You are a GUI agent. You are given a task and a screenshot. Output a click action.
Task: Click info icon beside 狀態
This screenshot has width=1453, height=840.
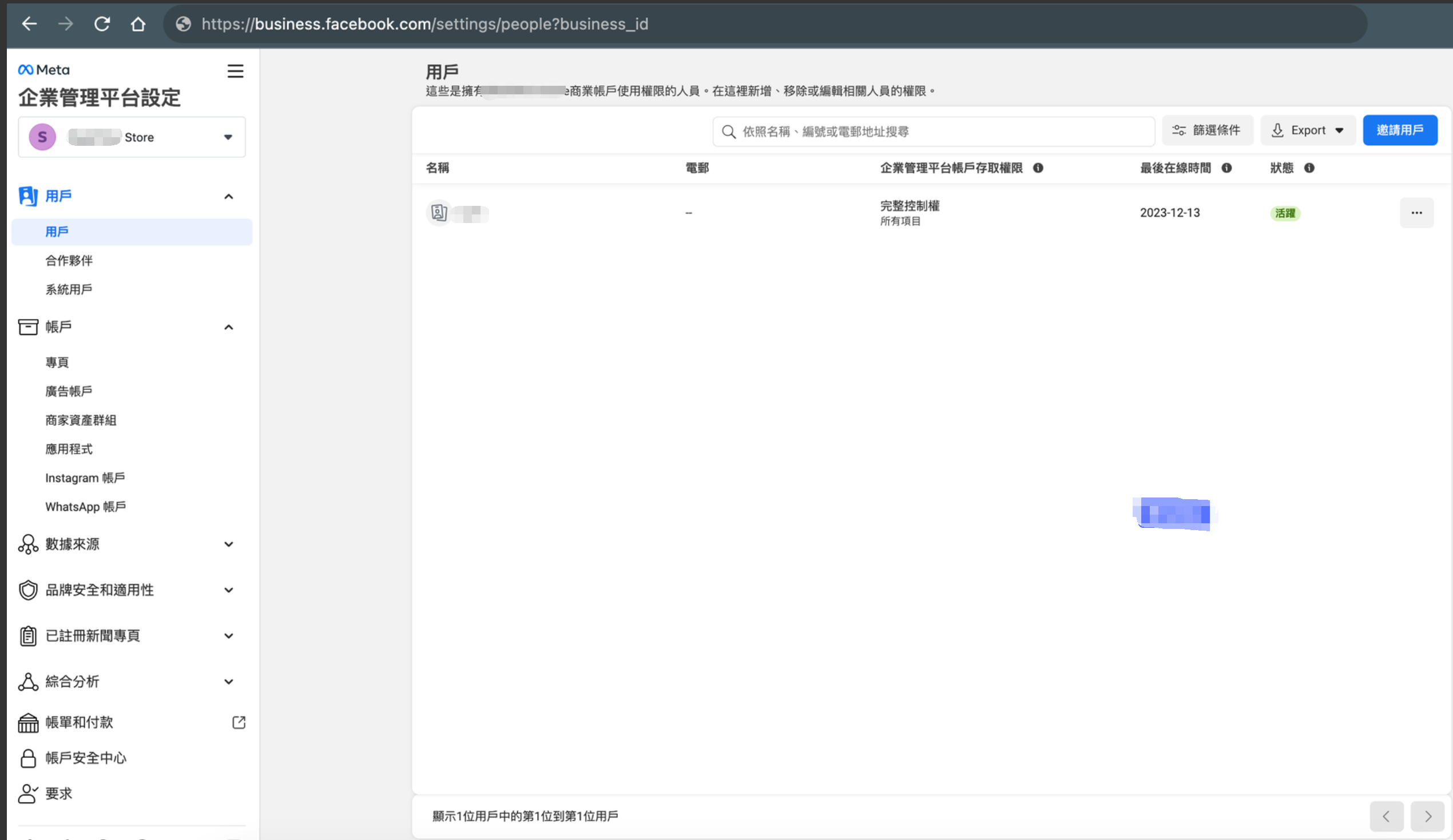[x=1309, y=168]
